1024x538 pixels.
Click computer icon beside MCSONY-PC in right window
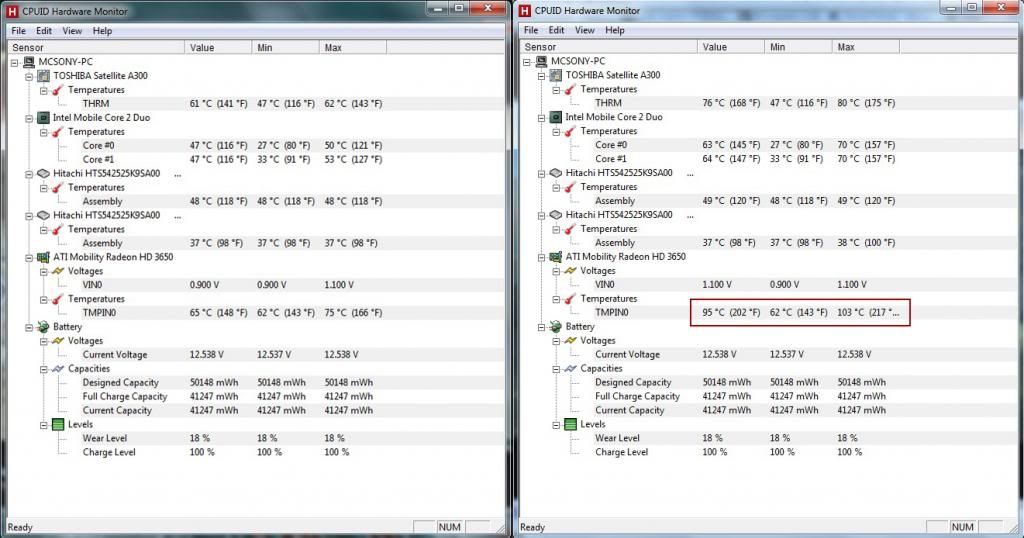pyautogui.click(x=541, y=61)
